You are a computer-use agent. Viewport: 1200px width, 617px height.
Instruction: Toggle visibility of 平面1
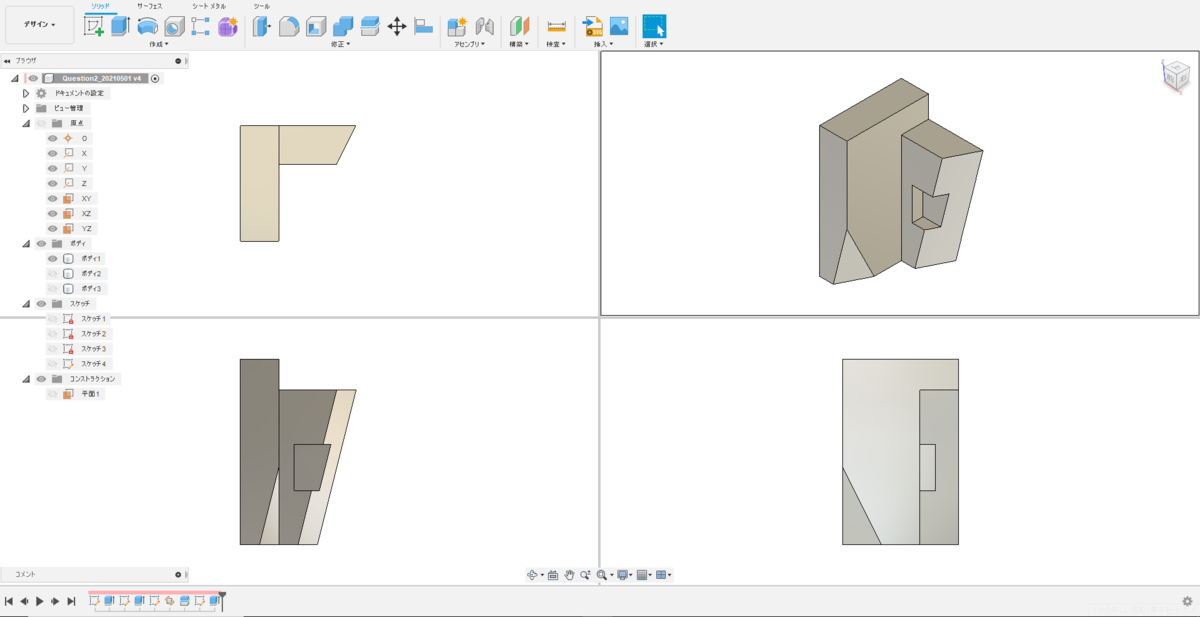pos(53,394)
